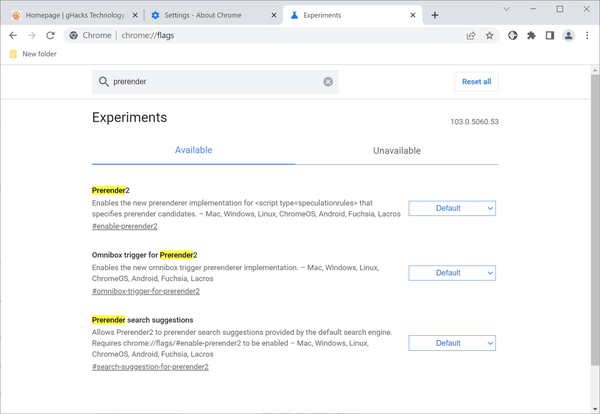This screenshot has height=414, width=600.
Task: Click the Prerender search suggestions title
Action: click(142, 320)
